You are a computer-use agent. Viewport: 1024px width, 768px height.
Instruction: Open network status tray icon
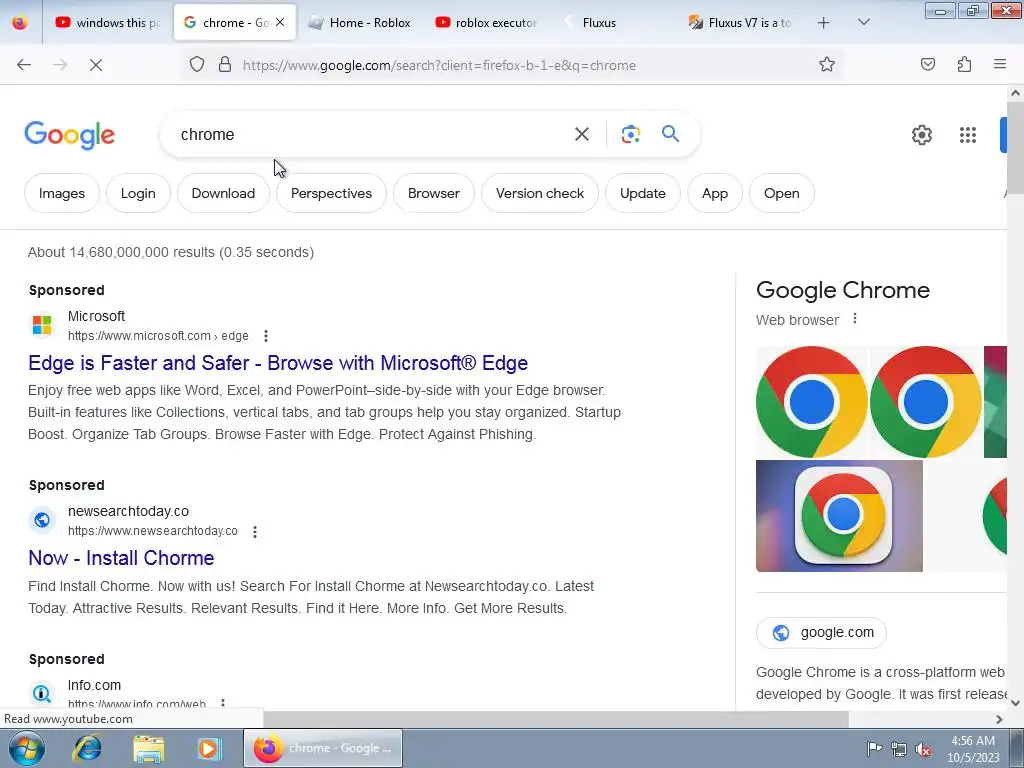pyautogui.click(x=899, y=749)
